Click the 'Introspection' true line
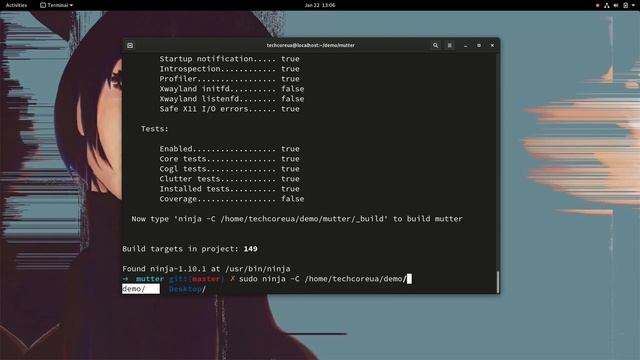The height and width of the screenshot is (360, 640). tap(229, 69)
